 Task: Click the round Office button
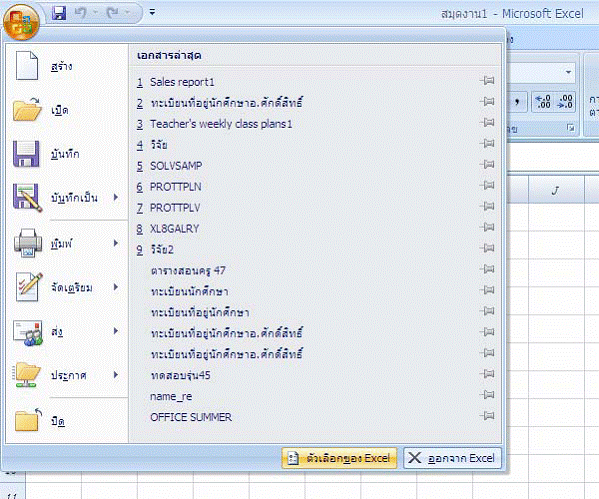point(21,22)
